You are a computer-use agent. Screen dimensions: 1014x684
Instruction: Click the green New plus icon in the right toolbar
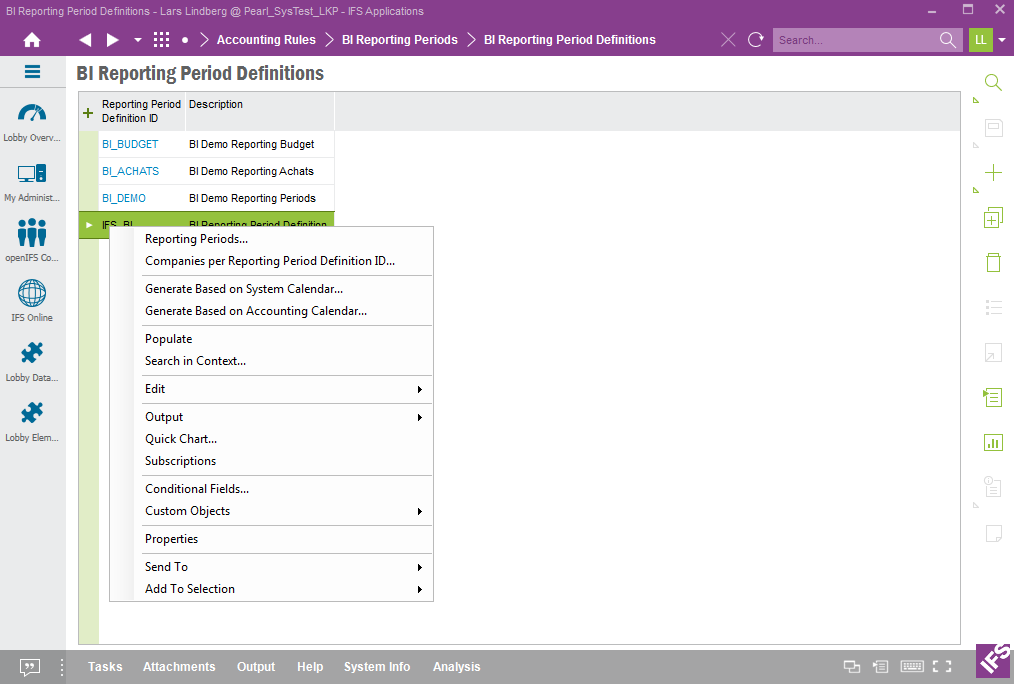[993, 173]
